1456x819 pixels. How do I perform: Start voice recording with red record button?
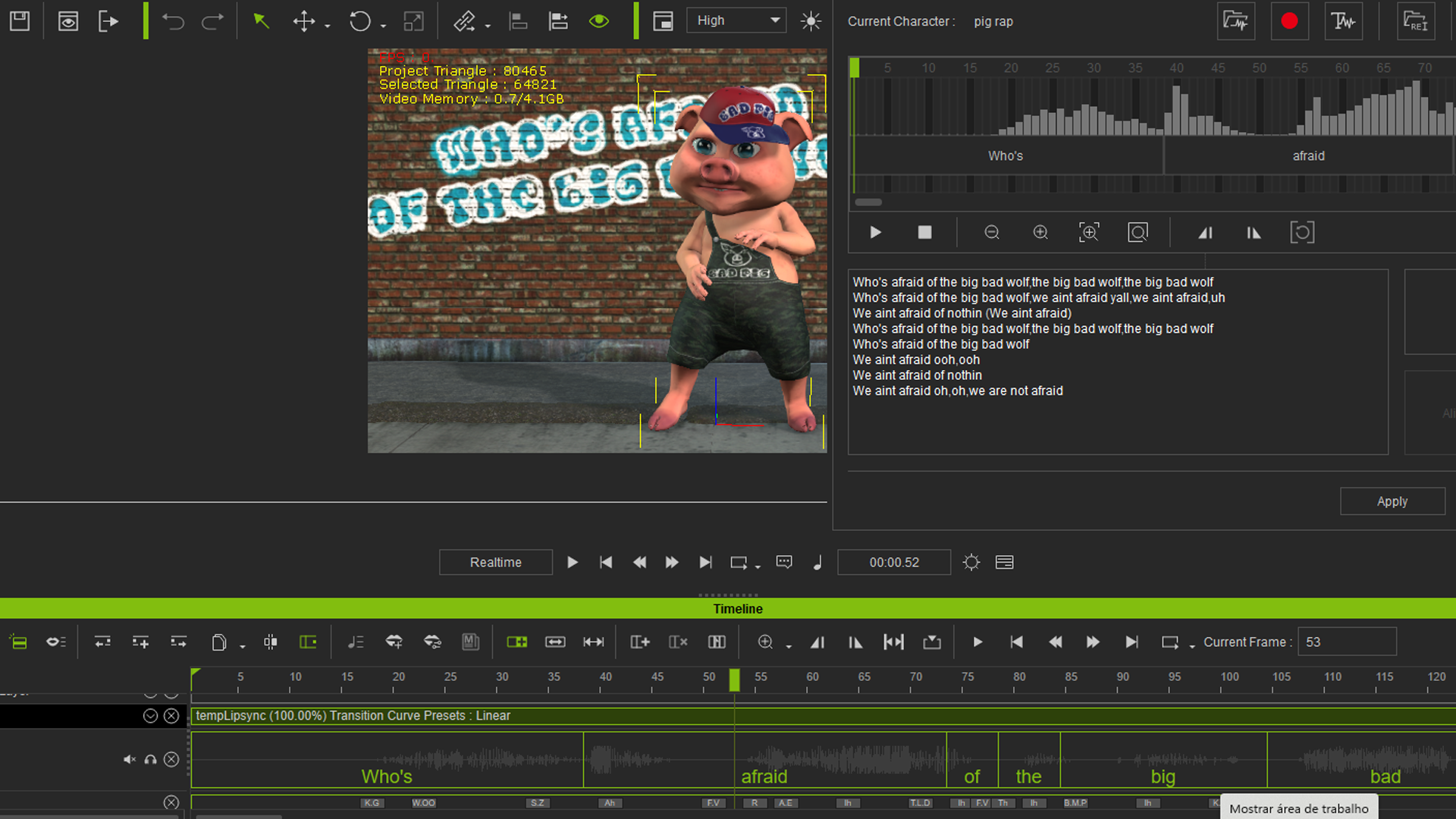click(x=1289, y=20)
